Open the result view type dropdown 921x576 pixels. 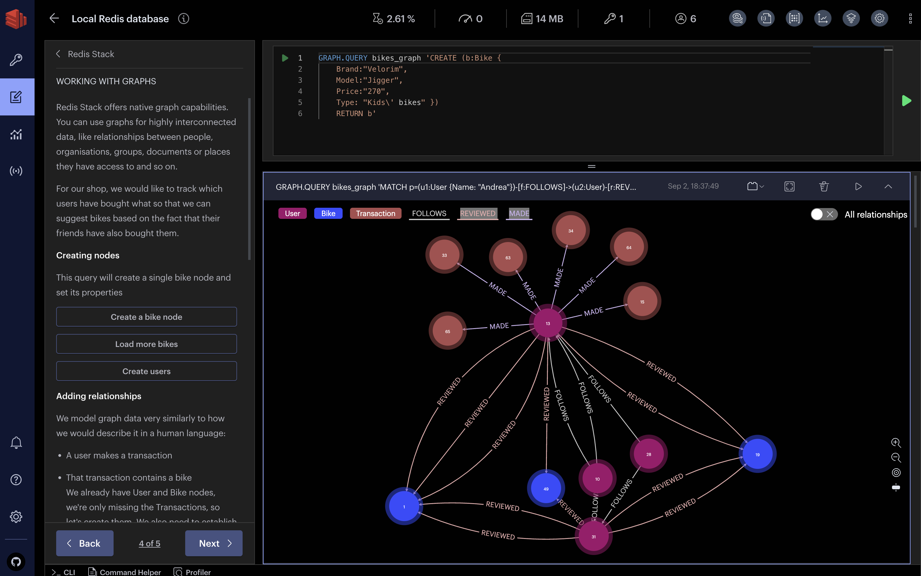click(755, 187)
